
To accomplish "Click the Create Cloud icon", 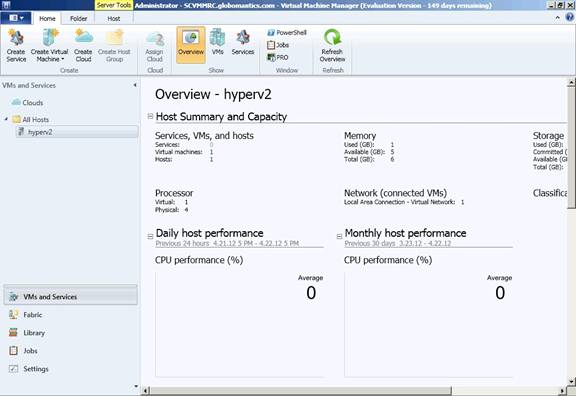I will [83, 45].
